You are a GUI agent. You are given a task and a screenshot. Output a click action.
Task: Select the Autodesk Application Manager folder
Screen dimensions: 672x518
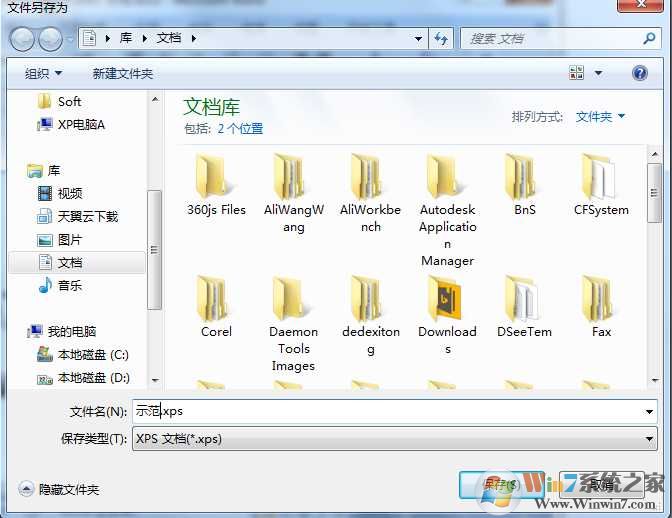click(x=447, y=210)
